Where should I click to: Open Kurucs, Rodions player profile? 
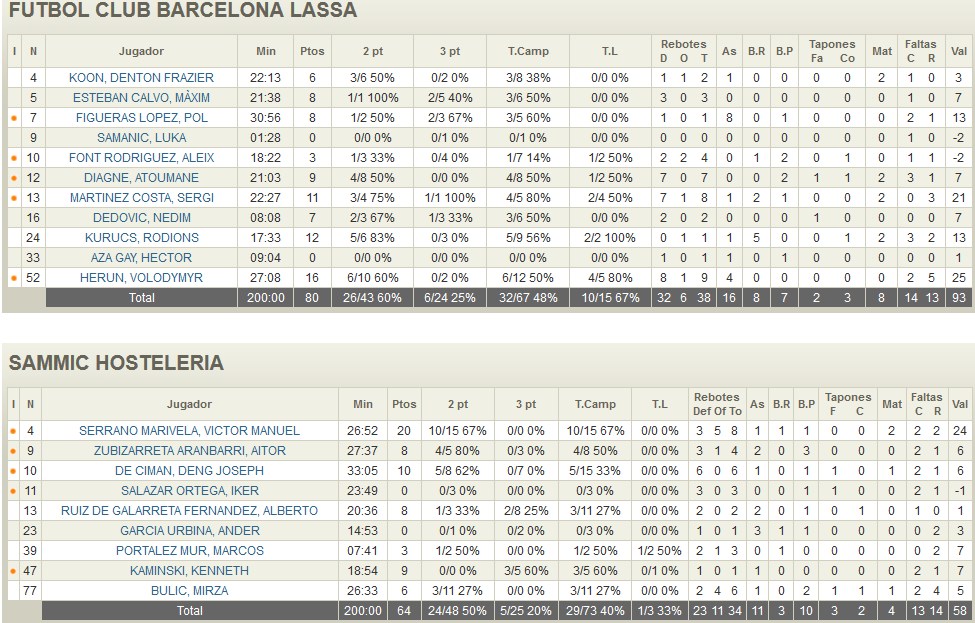pyautogui.click(x=141, y=238)
